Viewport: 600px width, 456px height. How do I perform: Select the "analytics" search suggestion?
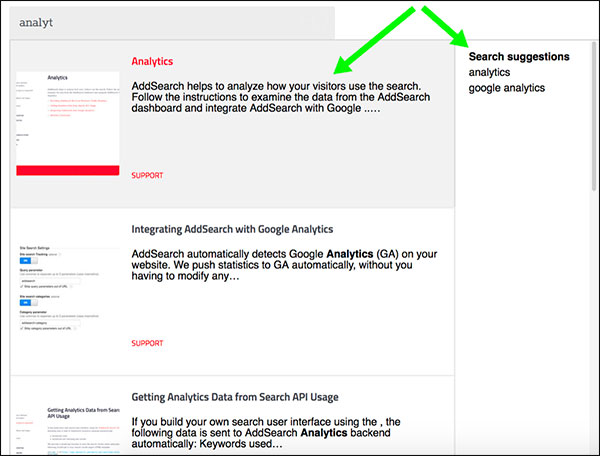pyautogui.click(x=489, y=72)
